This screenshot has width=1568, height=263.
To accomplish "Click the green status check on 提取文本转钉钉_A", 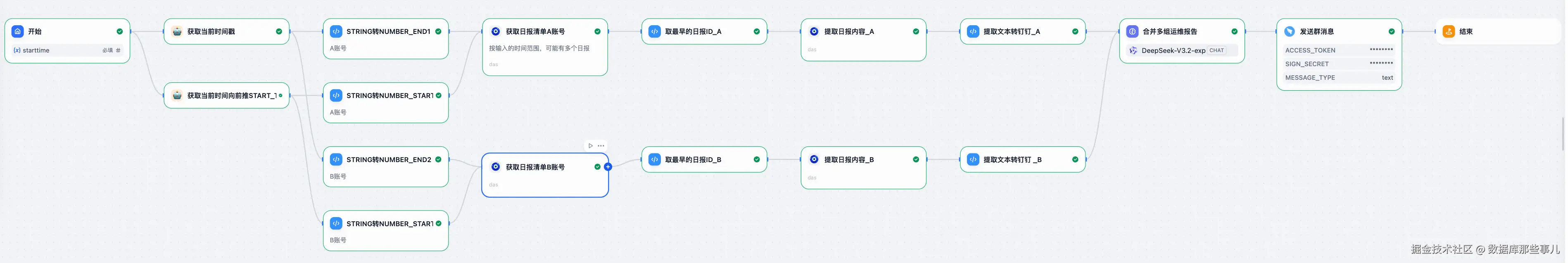I will [1075, 32].
